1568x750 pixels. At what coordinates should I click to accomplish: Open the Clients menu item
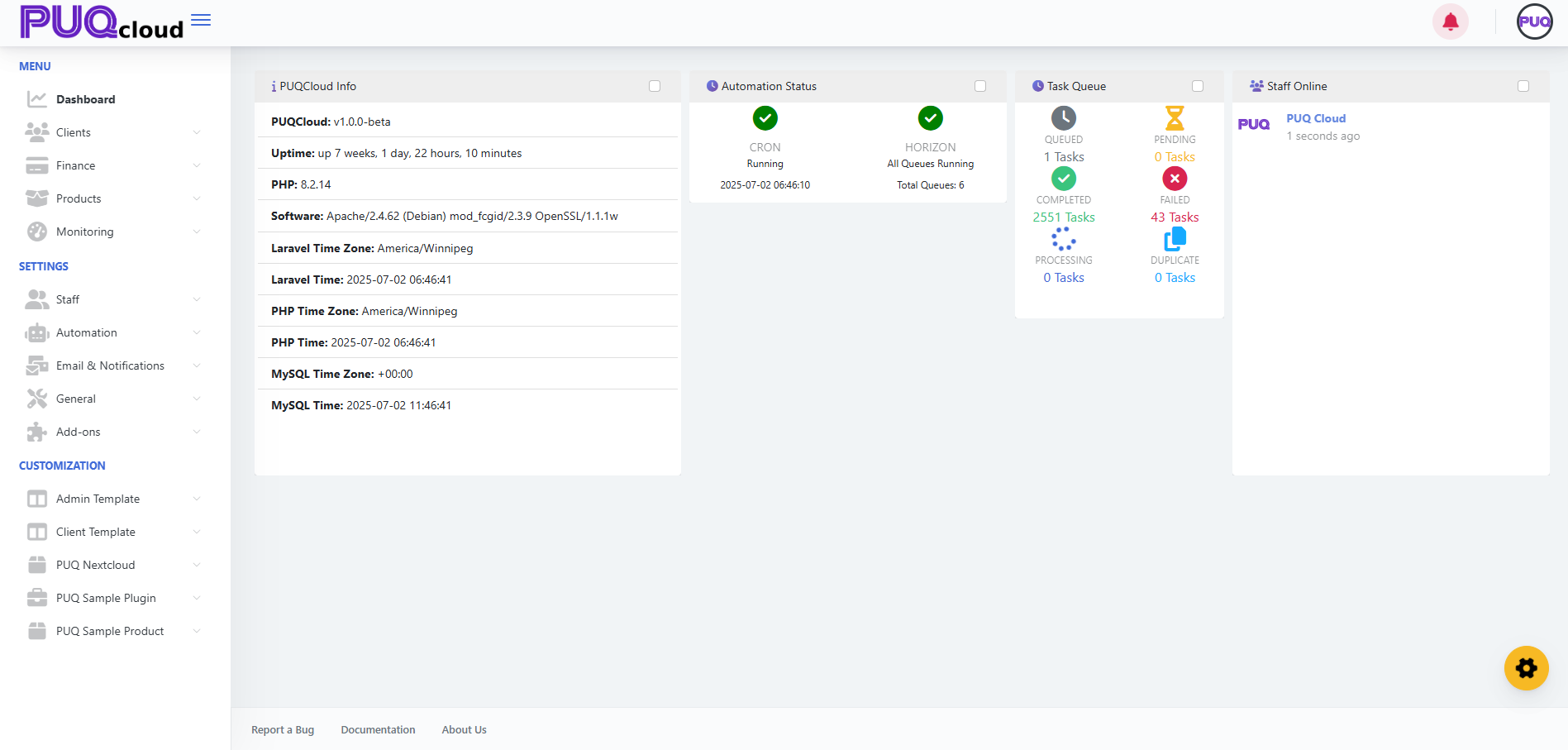pos(114,132)
